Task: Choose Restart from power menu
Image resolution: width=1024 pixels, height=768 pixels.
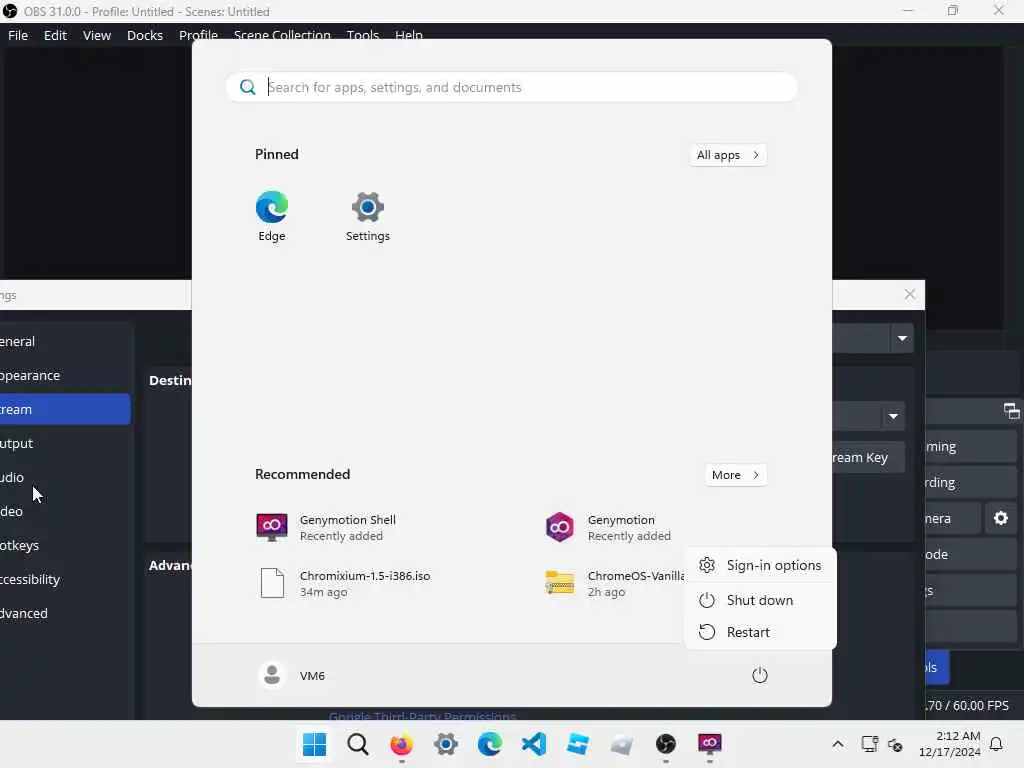Action: tap(760, 632)
